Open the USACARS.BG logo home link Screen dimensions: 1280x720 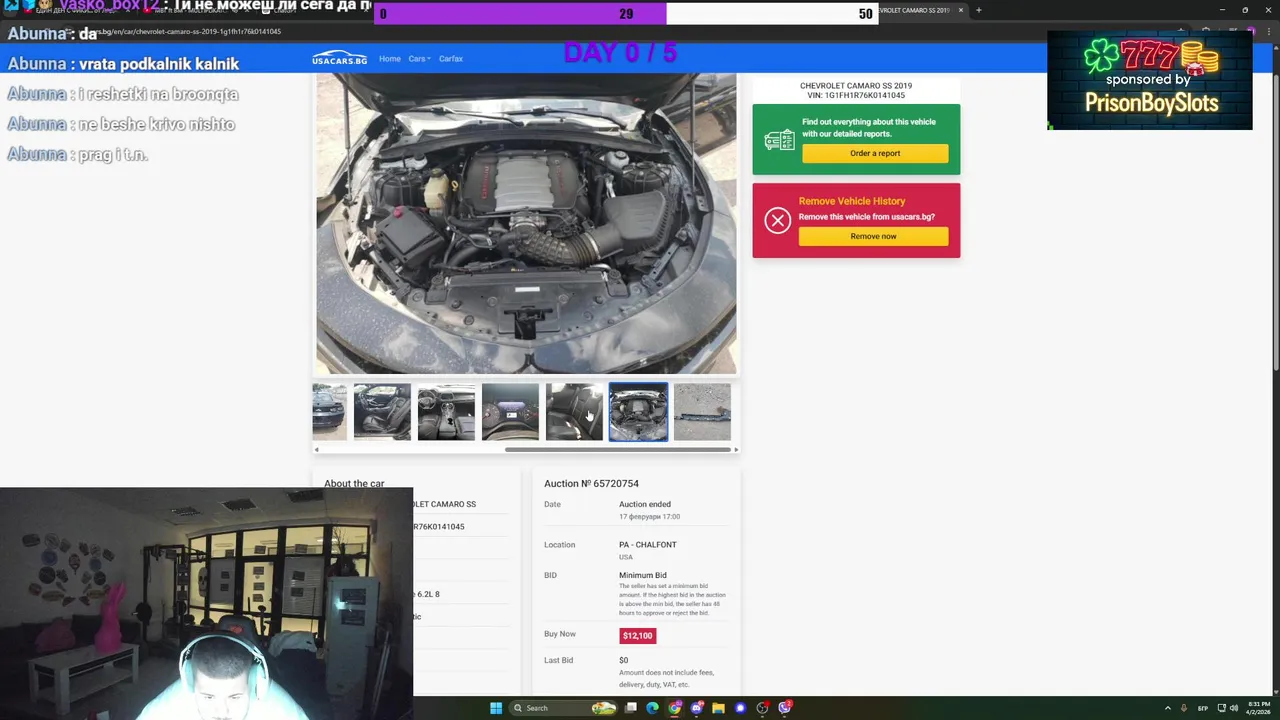[x=339, y=58]
